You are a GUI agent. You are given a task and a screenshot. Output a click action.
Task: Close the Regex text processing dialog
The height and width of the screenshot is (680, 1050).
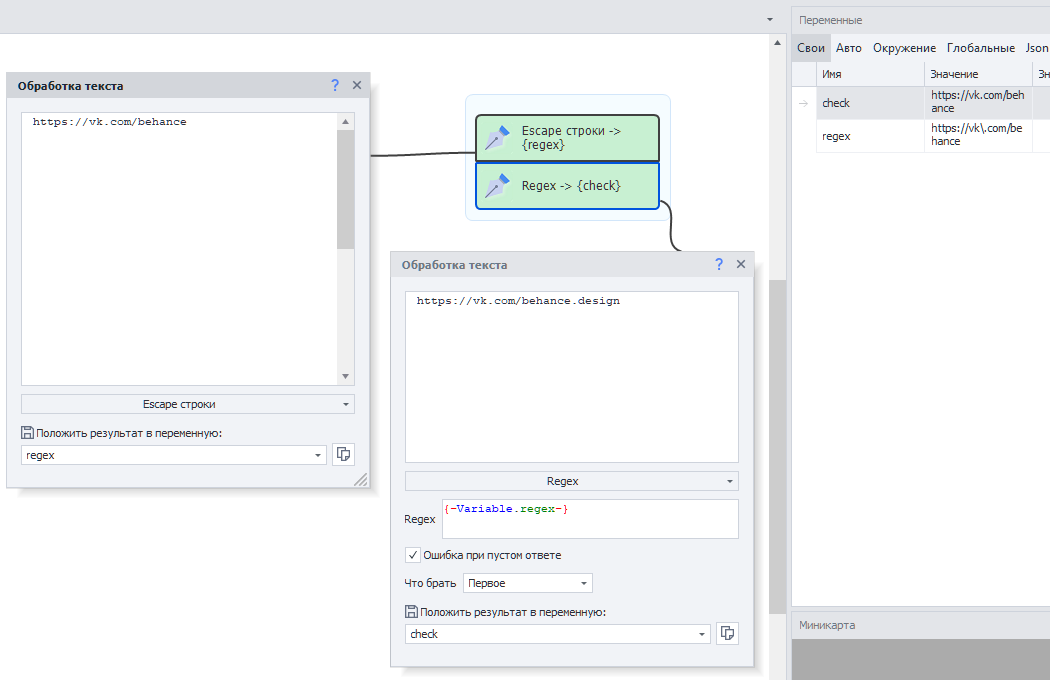741,265
